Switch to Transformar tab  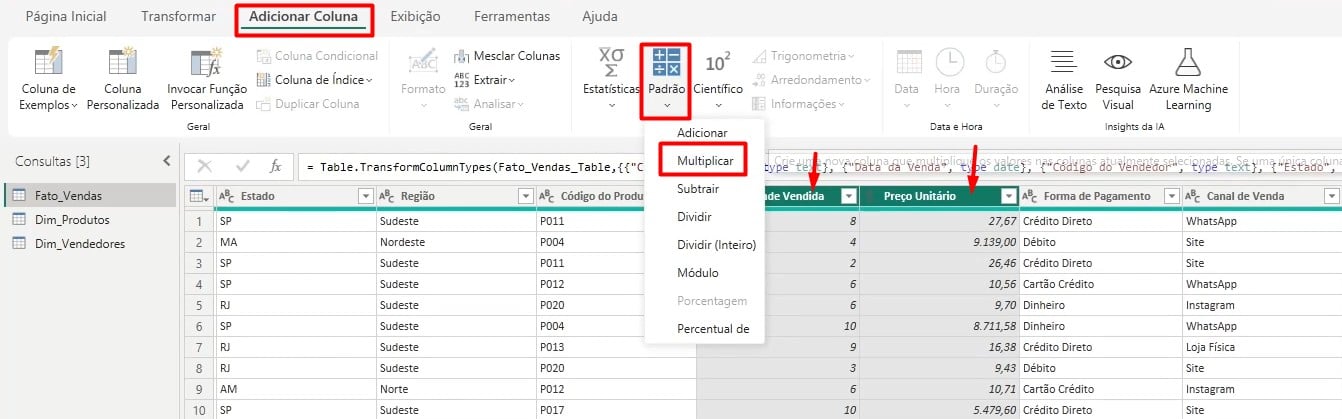tap(178, 17)
